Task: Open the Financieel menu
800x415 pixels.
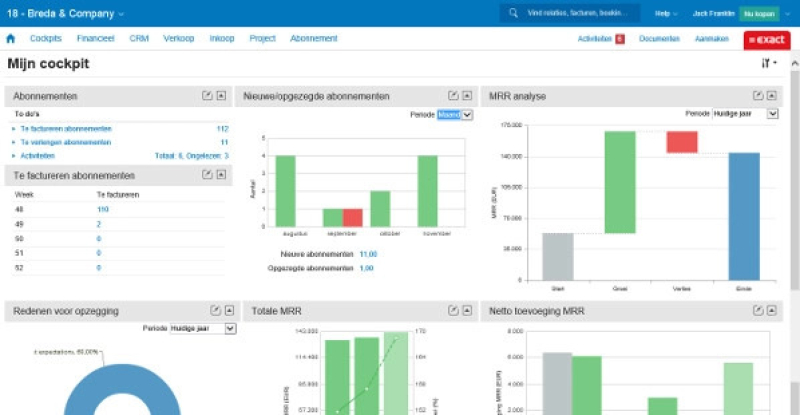Action: pyautogui.click(x=95, y=38)
